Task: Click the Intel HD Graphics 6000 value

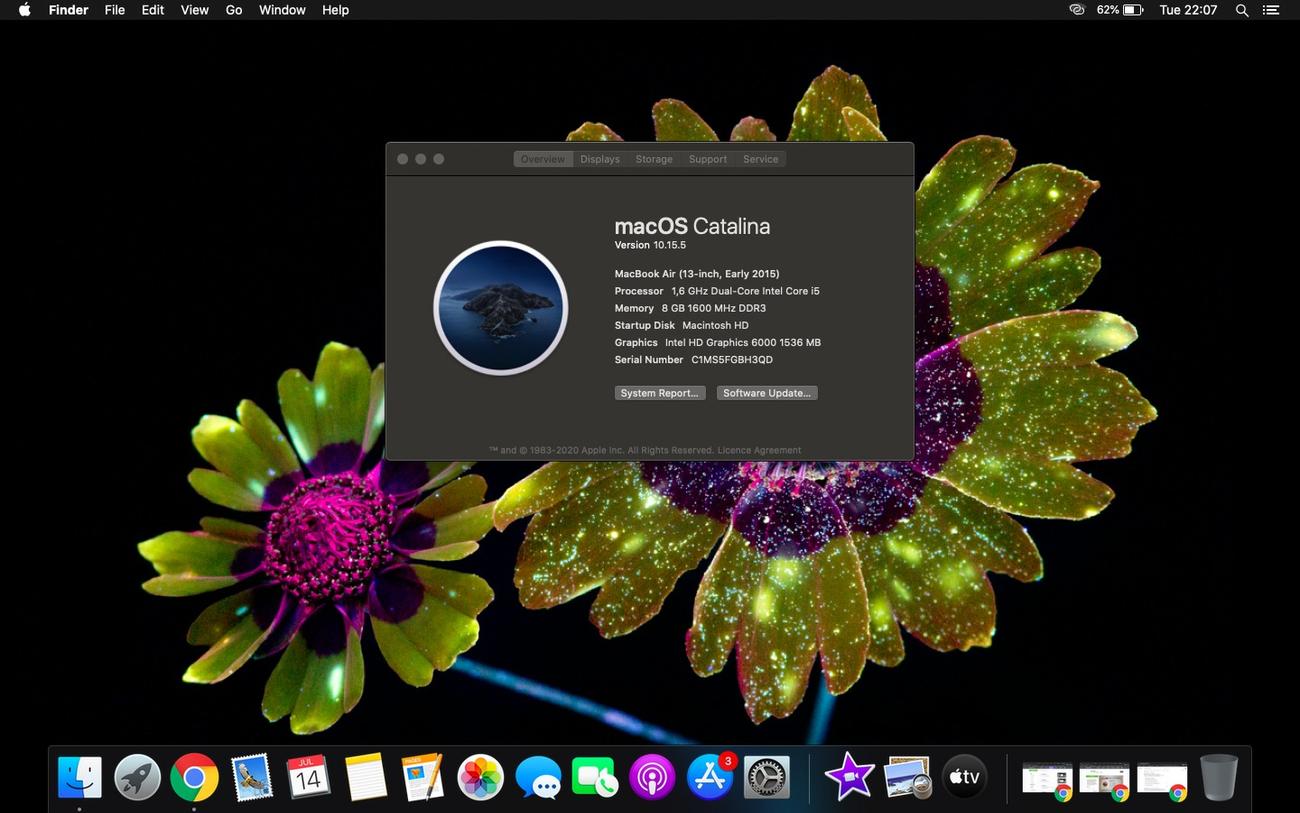Action: (743, 342)
